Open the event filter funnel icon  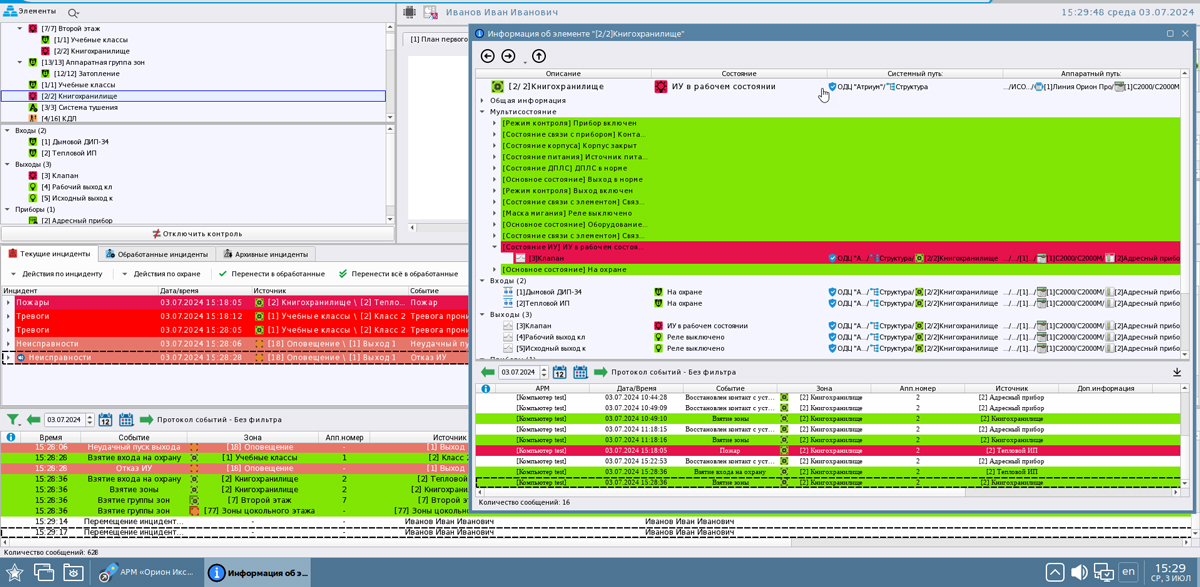13,420
